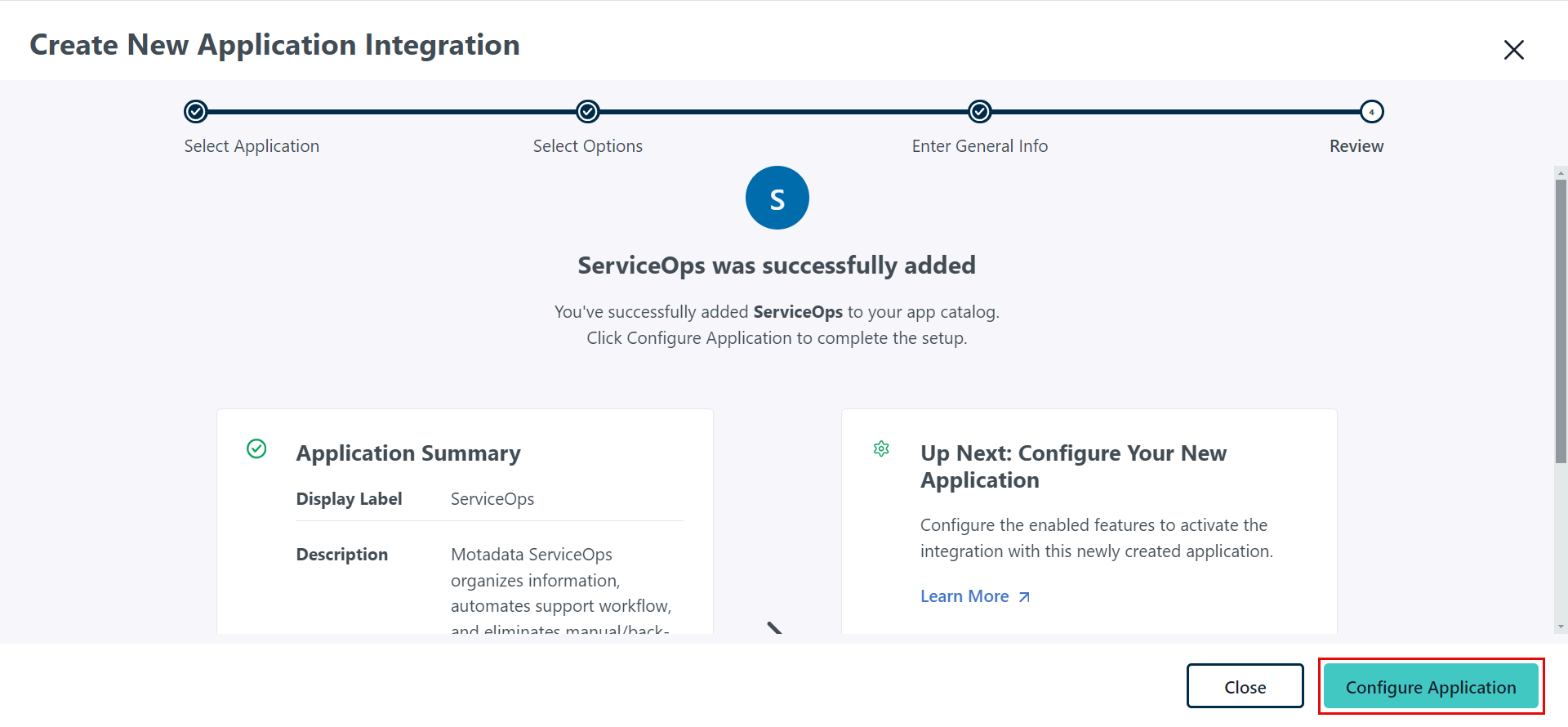Click the blue ServiceOps avatar icon
Image resolution: width=1568 pixels, height=727 pixels.
click(x=777, y=198)
